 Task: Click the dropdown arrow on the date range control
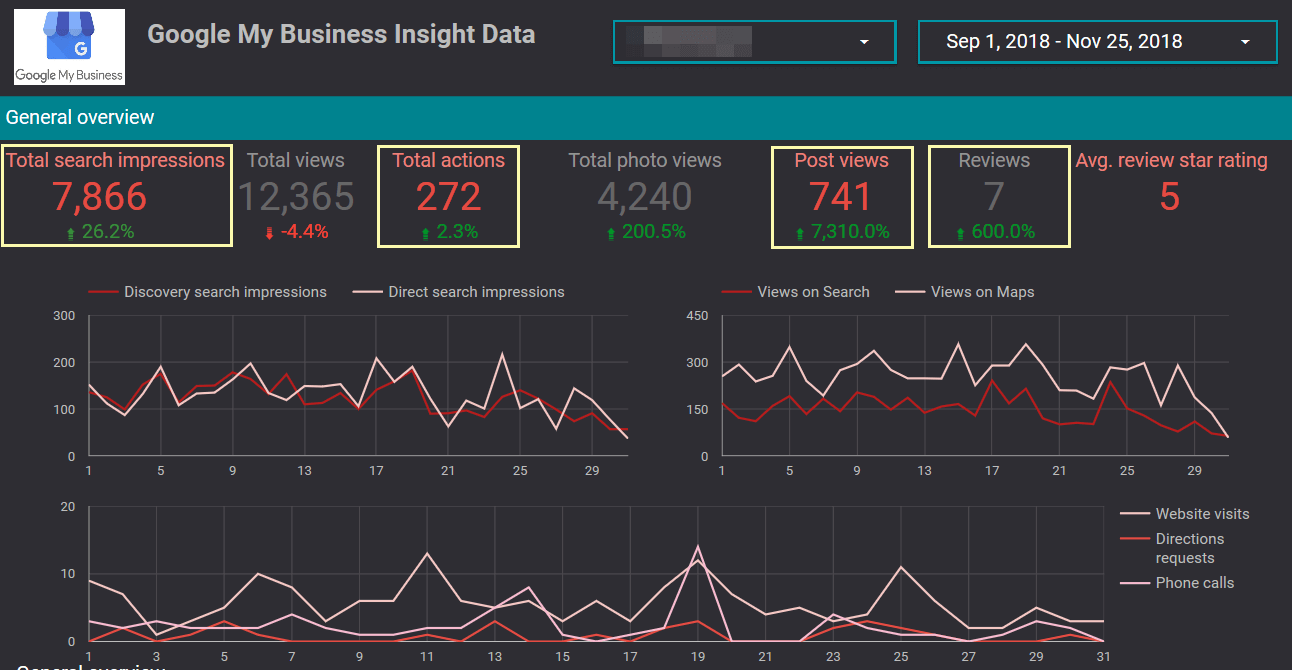(1244, 41)
